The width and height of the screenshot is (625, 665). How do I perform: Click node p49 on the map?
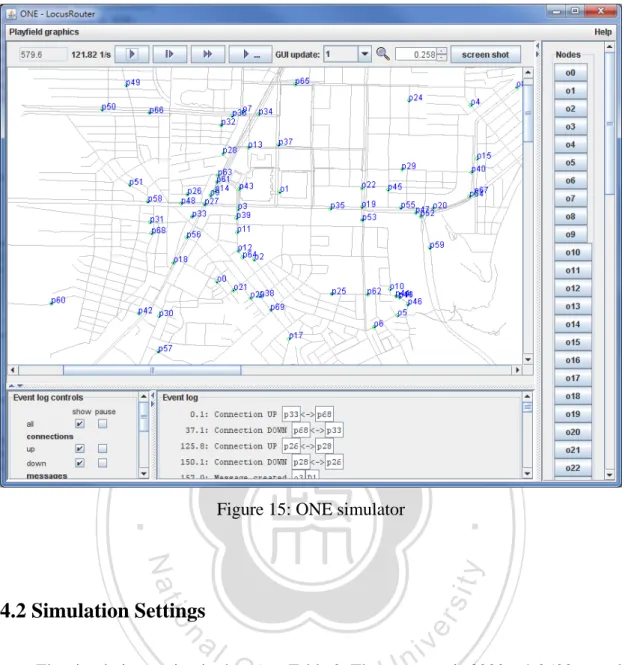tap(133, 82)
